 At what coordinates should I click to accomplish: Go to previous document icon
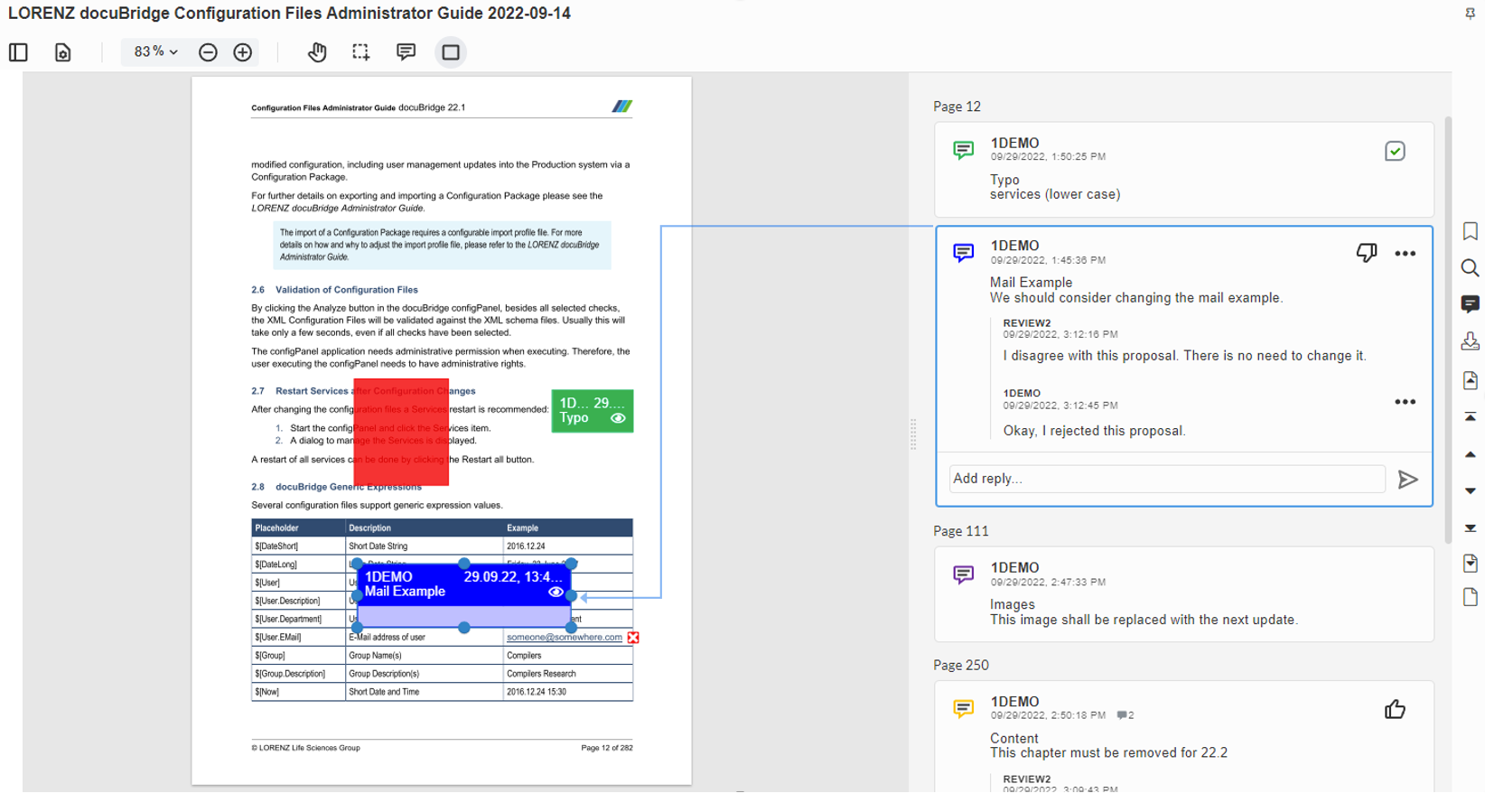tap(1471, 380)
